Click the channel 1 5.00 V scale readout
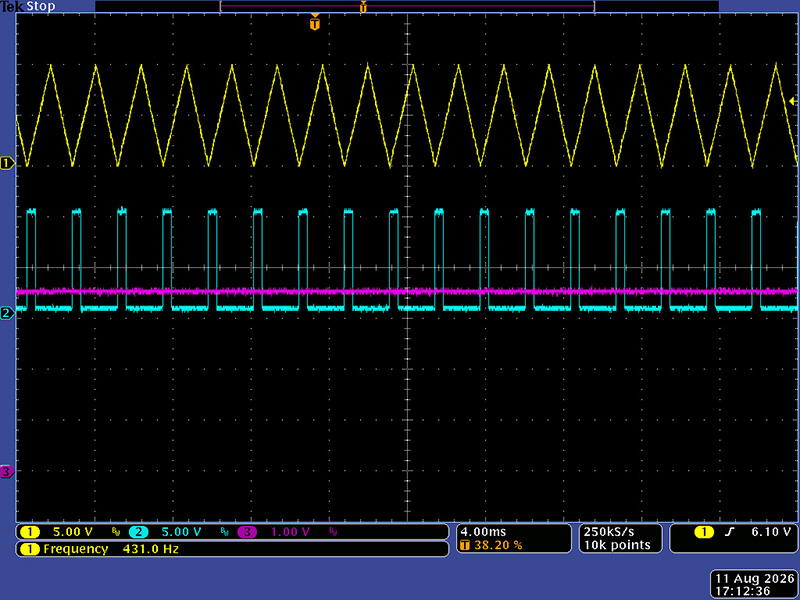This screenshot has width=800, height=600. [73, 532]
